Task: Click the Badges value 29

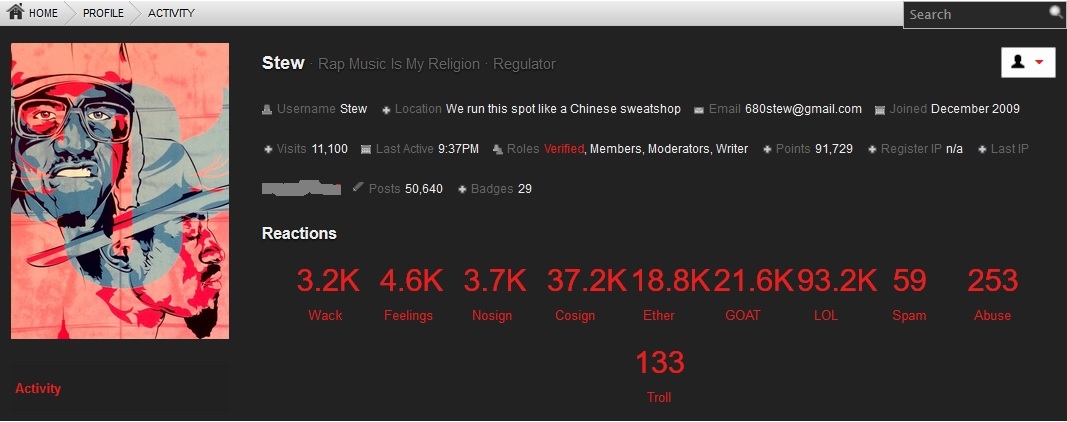Action: point(525,189)
